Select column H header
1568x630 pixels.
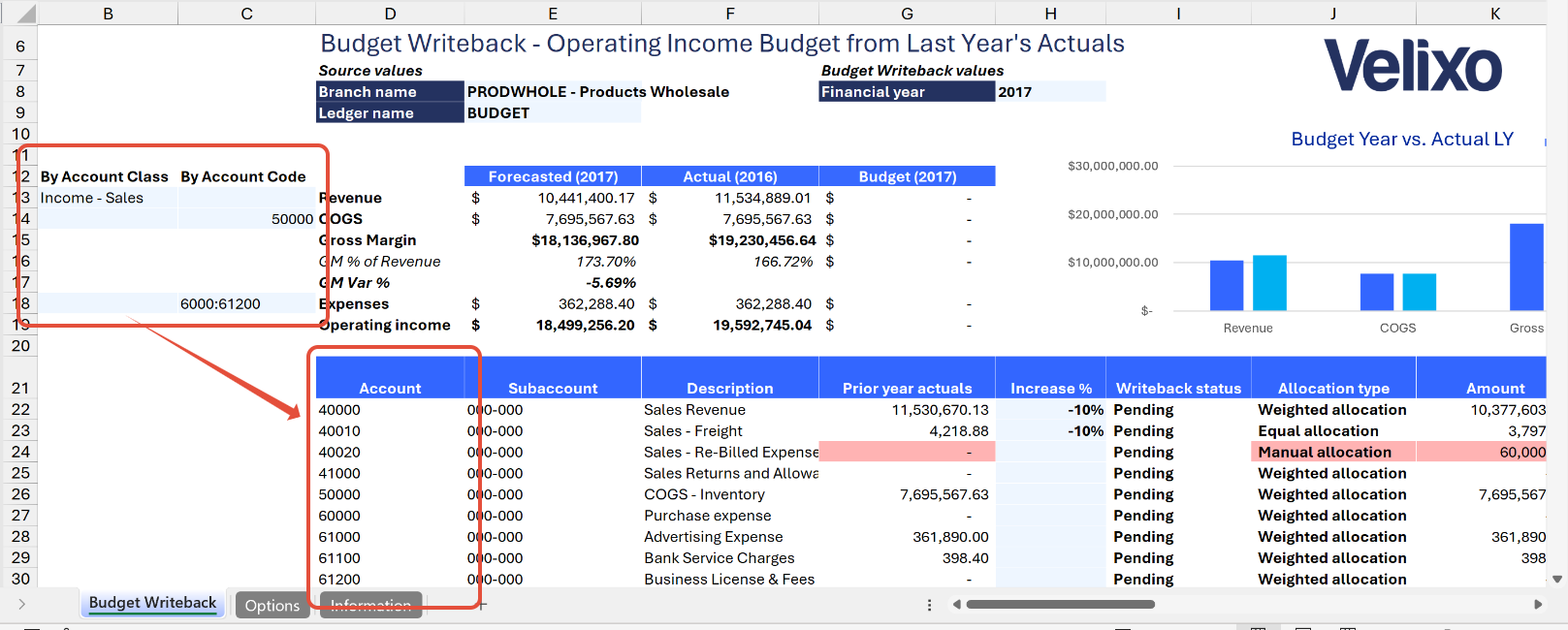pyautogui.click(x=1051, y=14)
